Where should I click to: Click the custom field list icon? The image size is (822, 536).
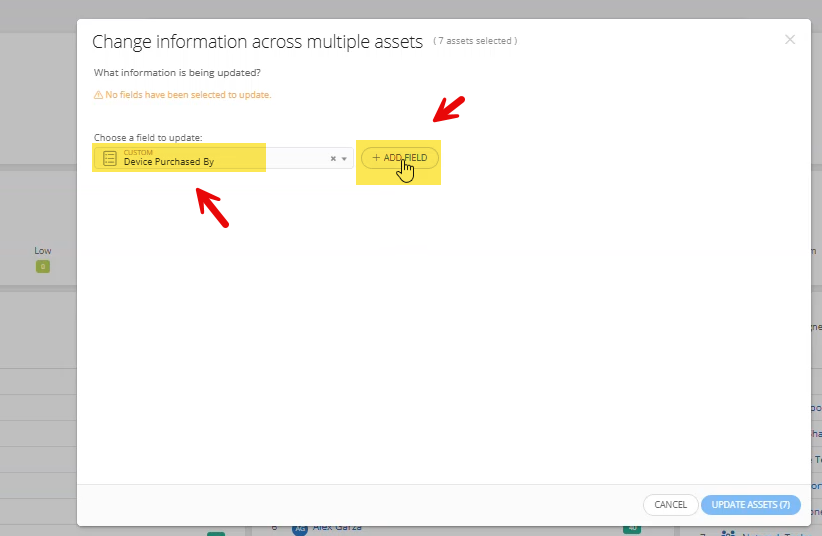(x=110, y=158)
